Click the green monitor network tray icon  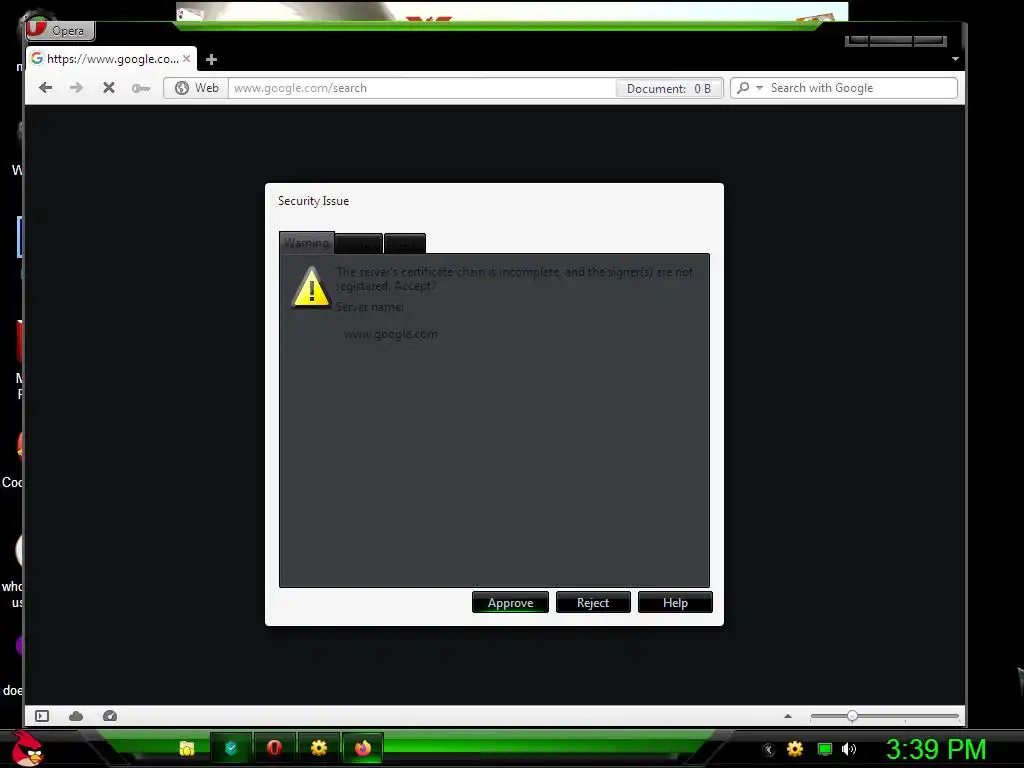(x=825, y=749)
